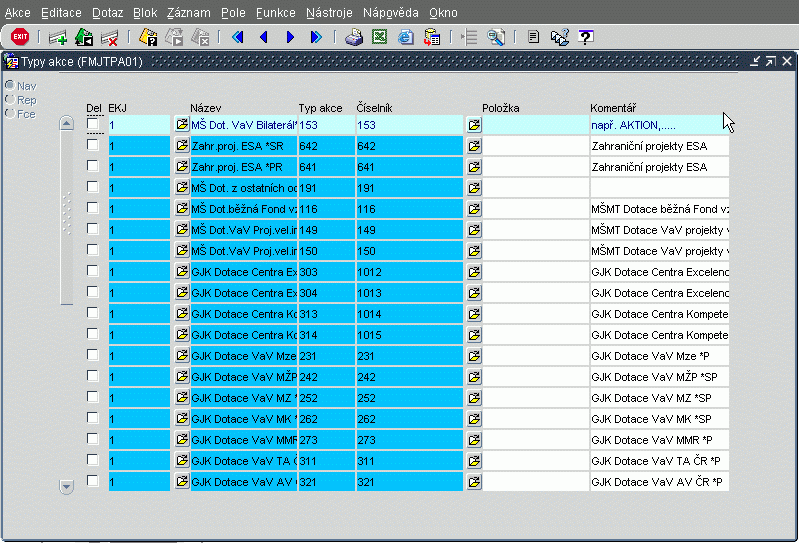Check Del box for Zahr.proj. ESA *SR row
This screenshot has width=799, height=543.
click(x=93, y=146)
